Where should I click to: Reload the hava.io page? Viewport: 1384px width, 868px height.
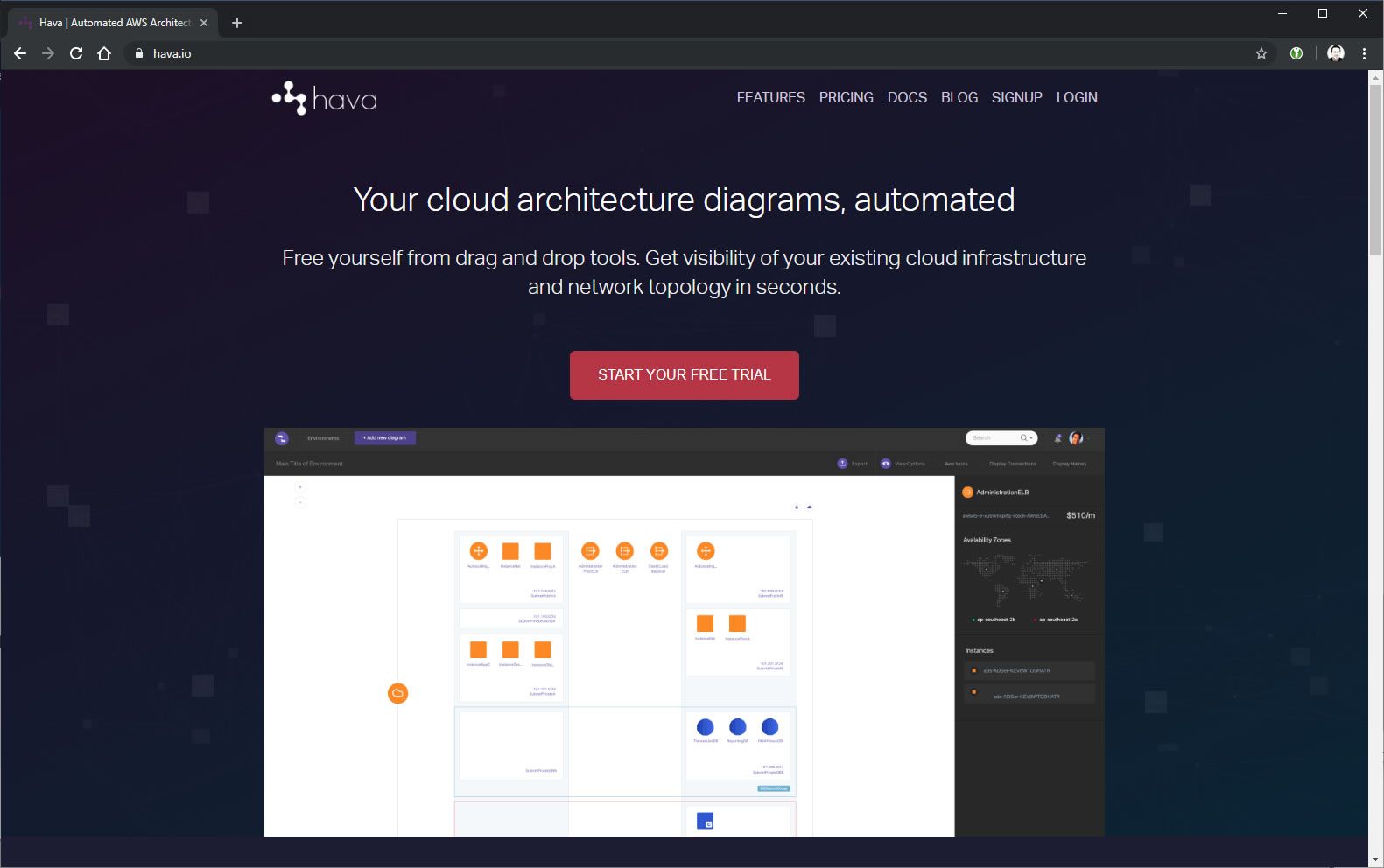76,53
